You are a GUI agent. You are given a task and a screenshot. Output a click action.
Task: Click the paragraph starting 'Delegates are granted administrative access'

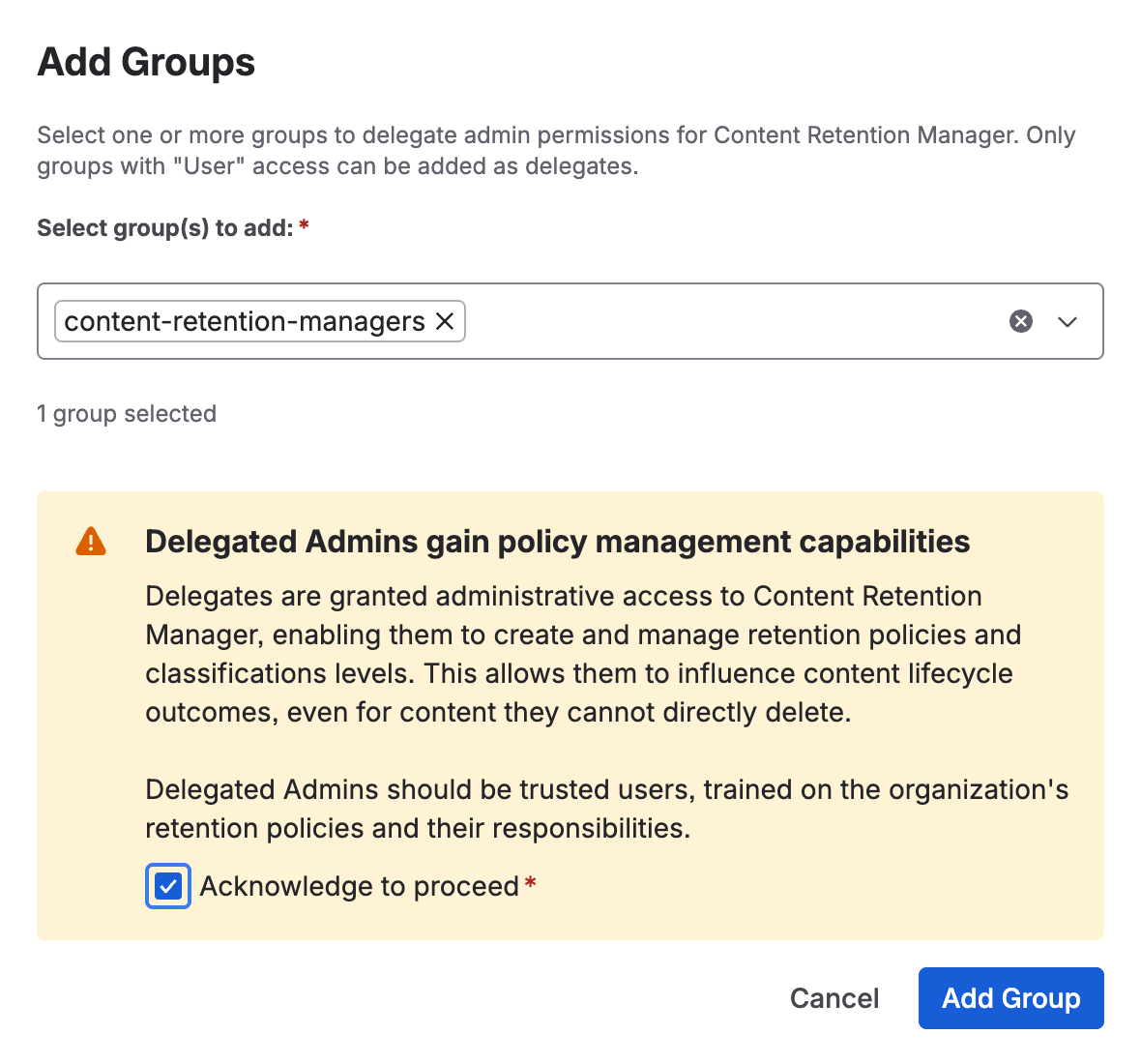pos(580,654)
